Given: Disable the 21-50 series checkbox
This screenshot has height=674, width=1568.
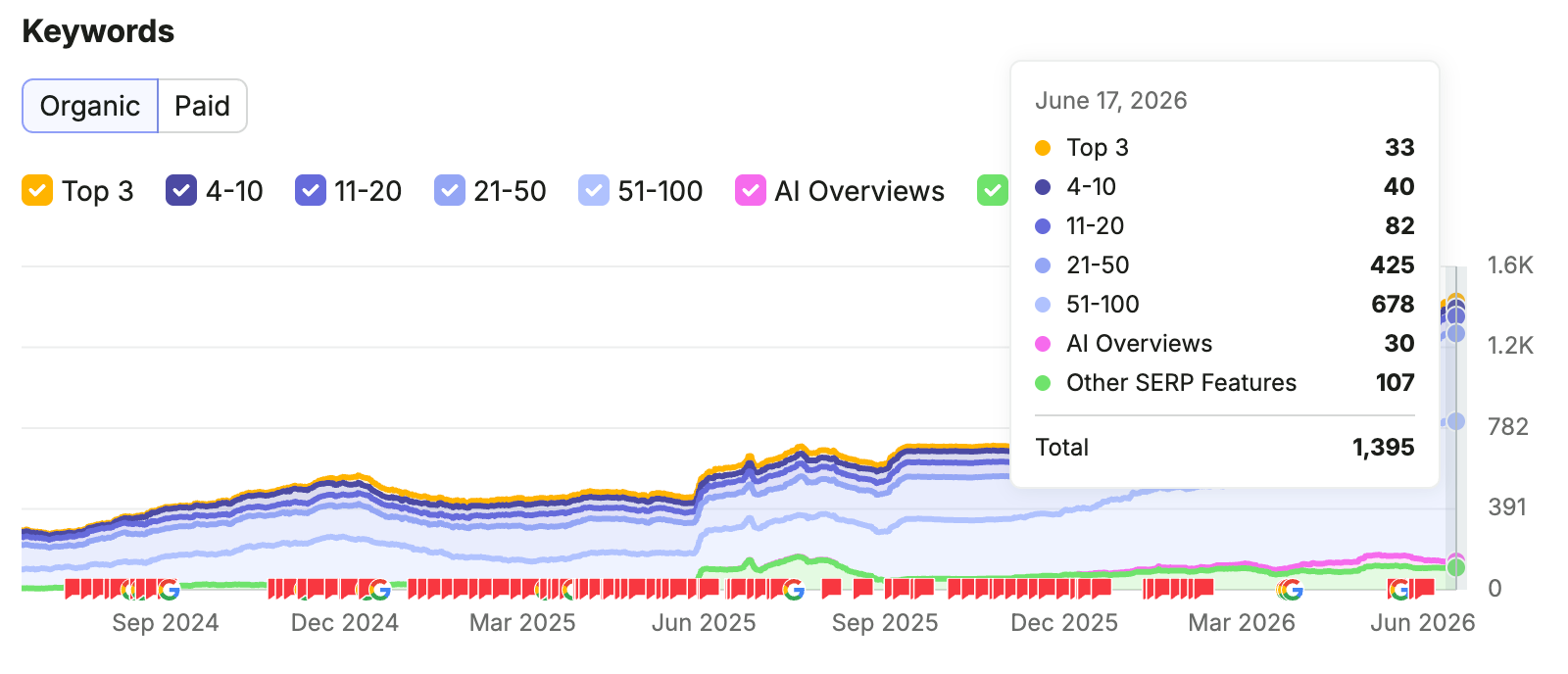Looking at the screenshot, I should (x=450, y=190).
